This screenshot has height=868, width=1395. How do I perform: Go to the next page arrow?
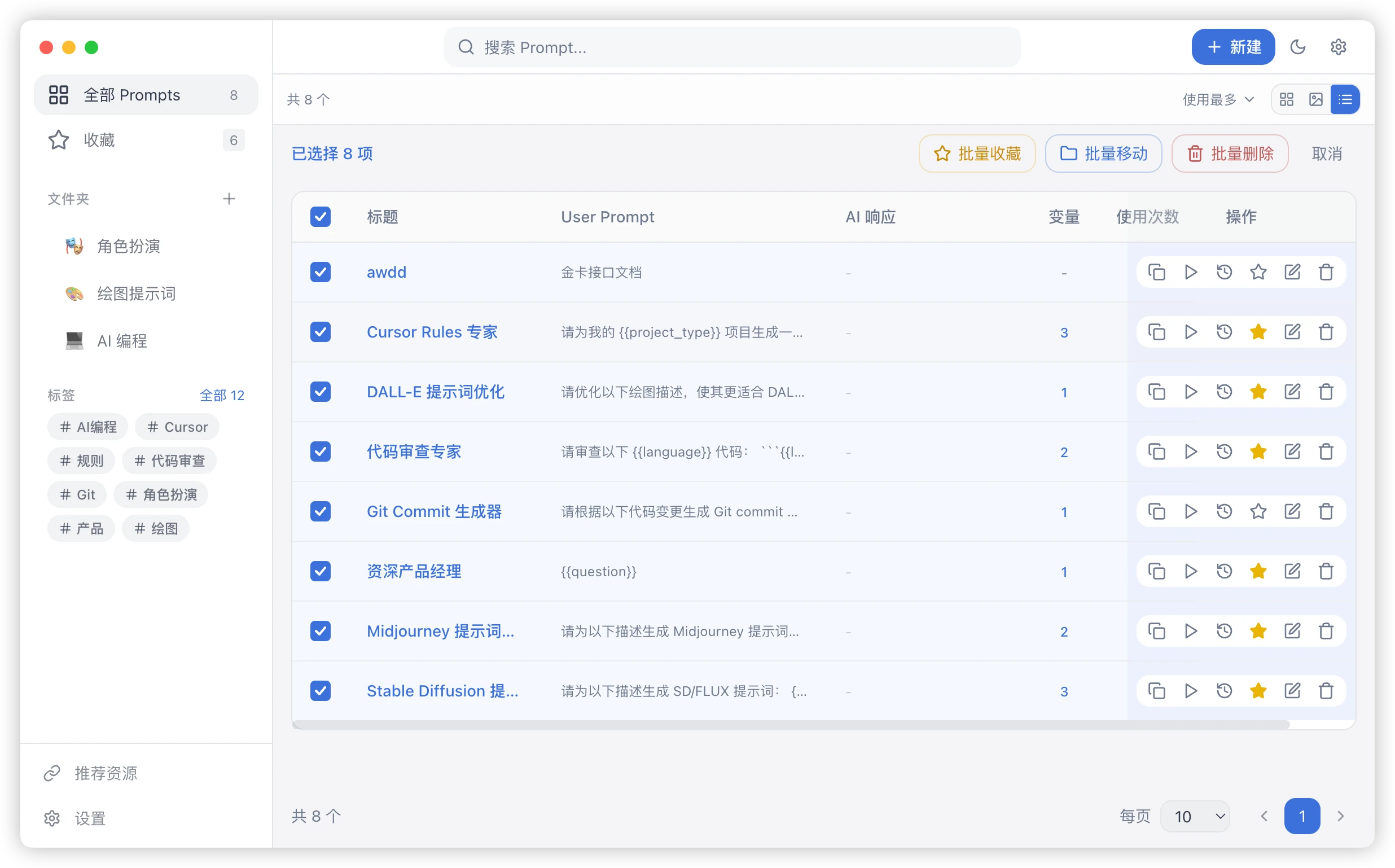pyautogui.click(x=1340, y=816)
